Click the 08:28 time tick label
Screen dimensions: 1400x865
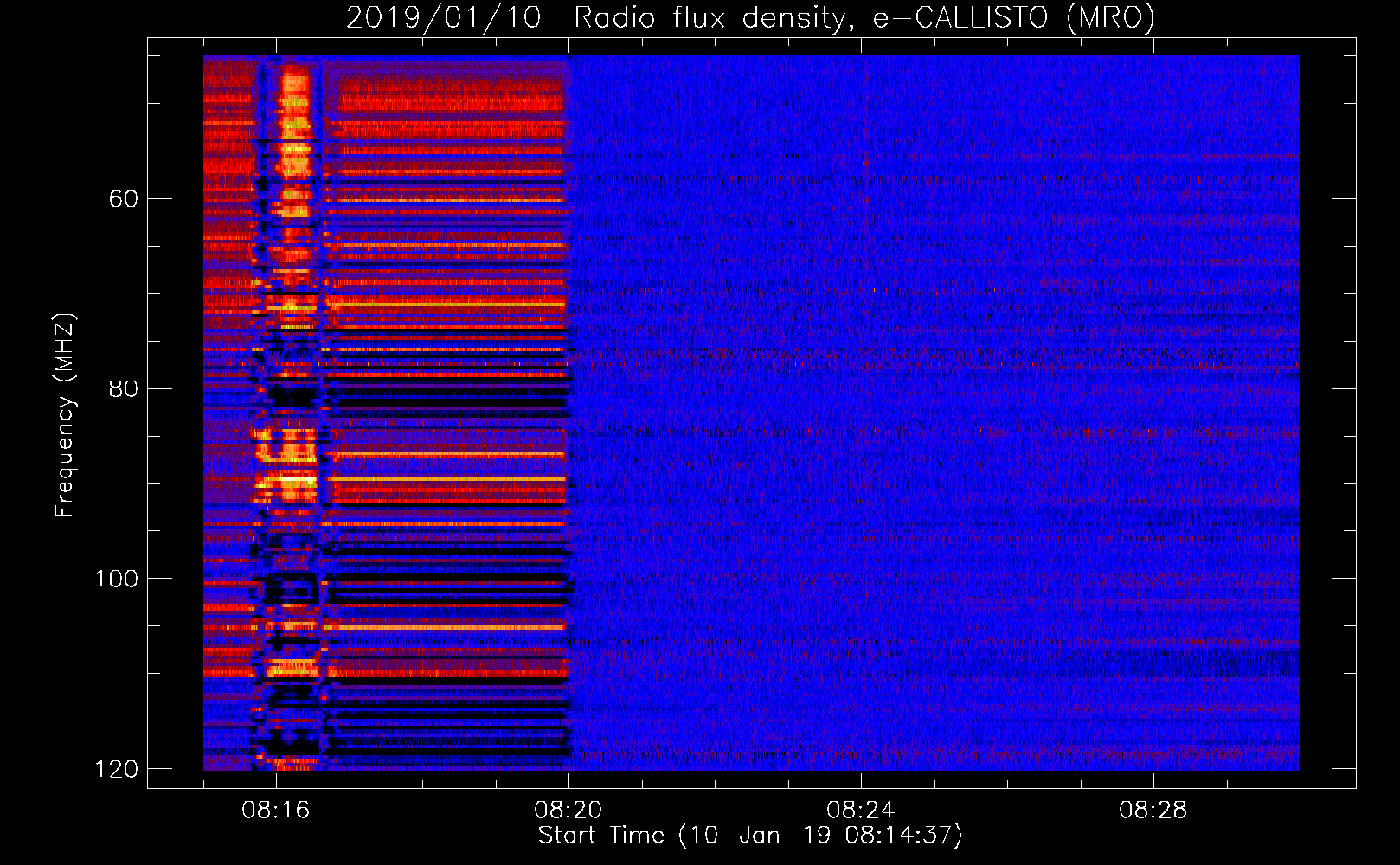click(1153, 811)
